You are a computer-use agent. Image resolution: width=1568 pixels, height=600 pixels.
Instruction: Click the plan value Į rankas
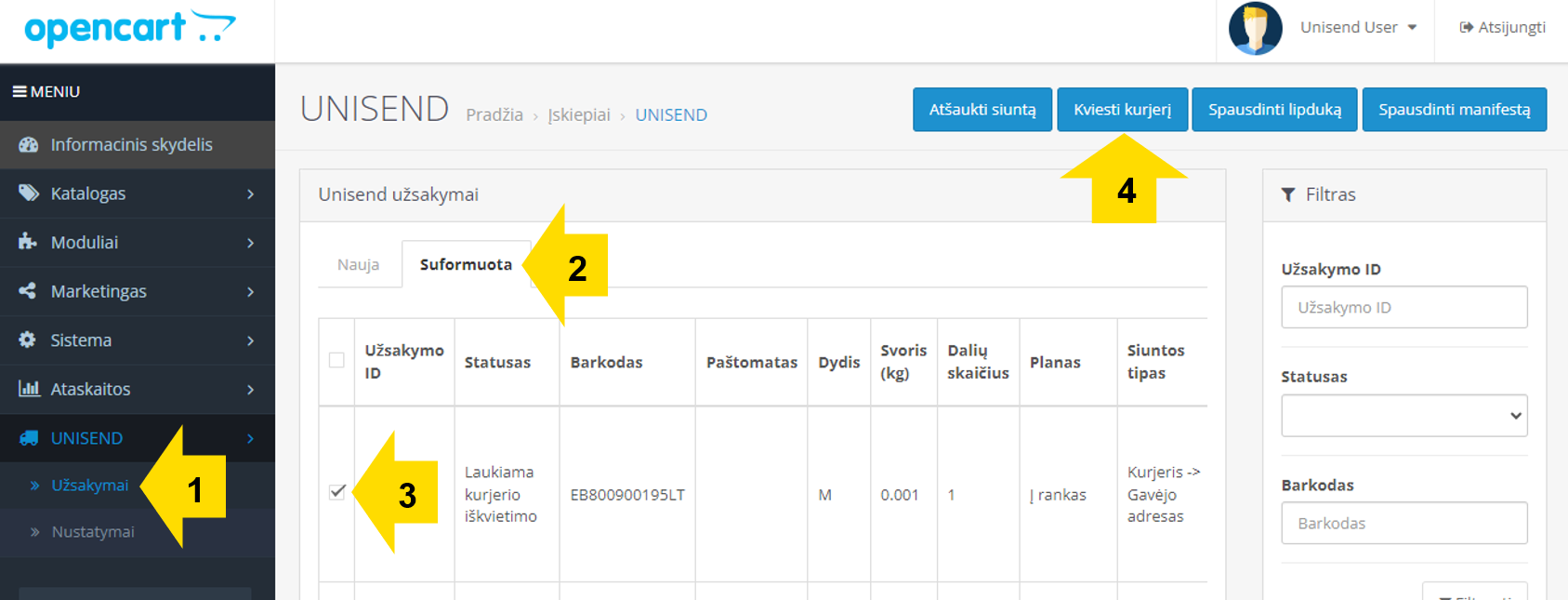[x=1058, y=495]
